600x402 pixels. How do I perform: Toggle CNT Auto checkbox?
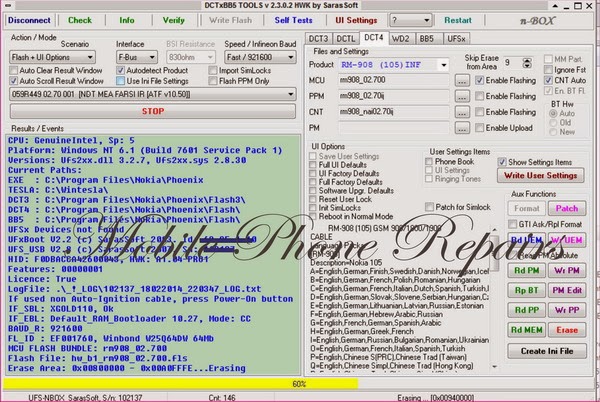(x=548, y=80)
